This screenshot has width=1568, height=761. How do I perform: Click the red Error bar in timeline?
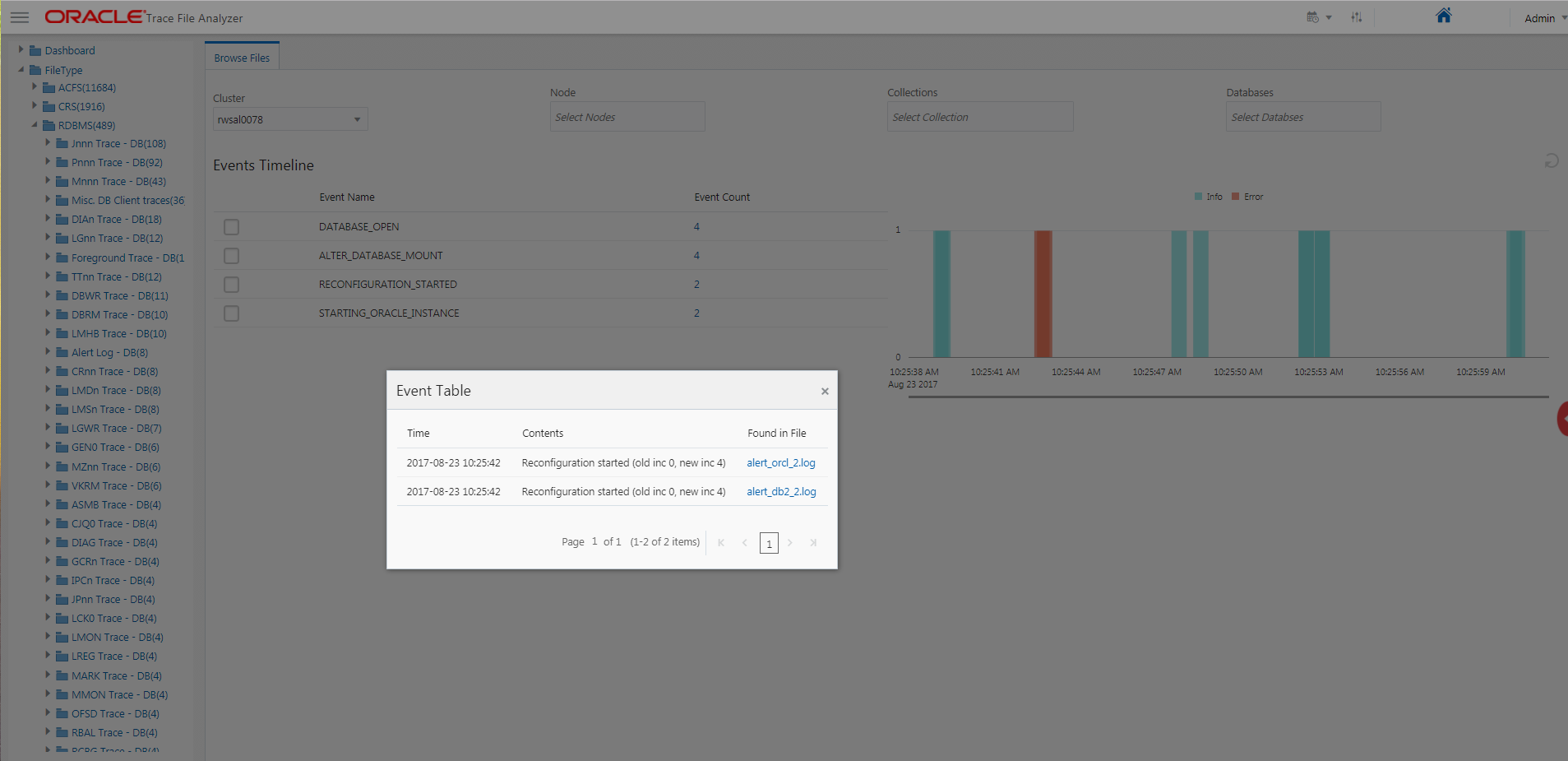click(1043, 294)
